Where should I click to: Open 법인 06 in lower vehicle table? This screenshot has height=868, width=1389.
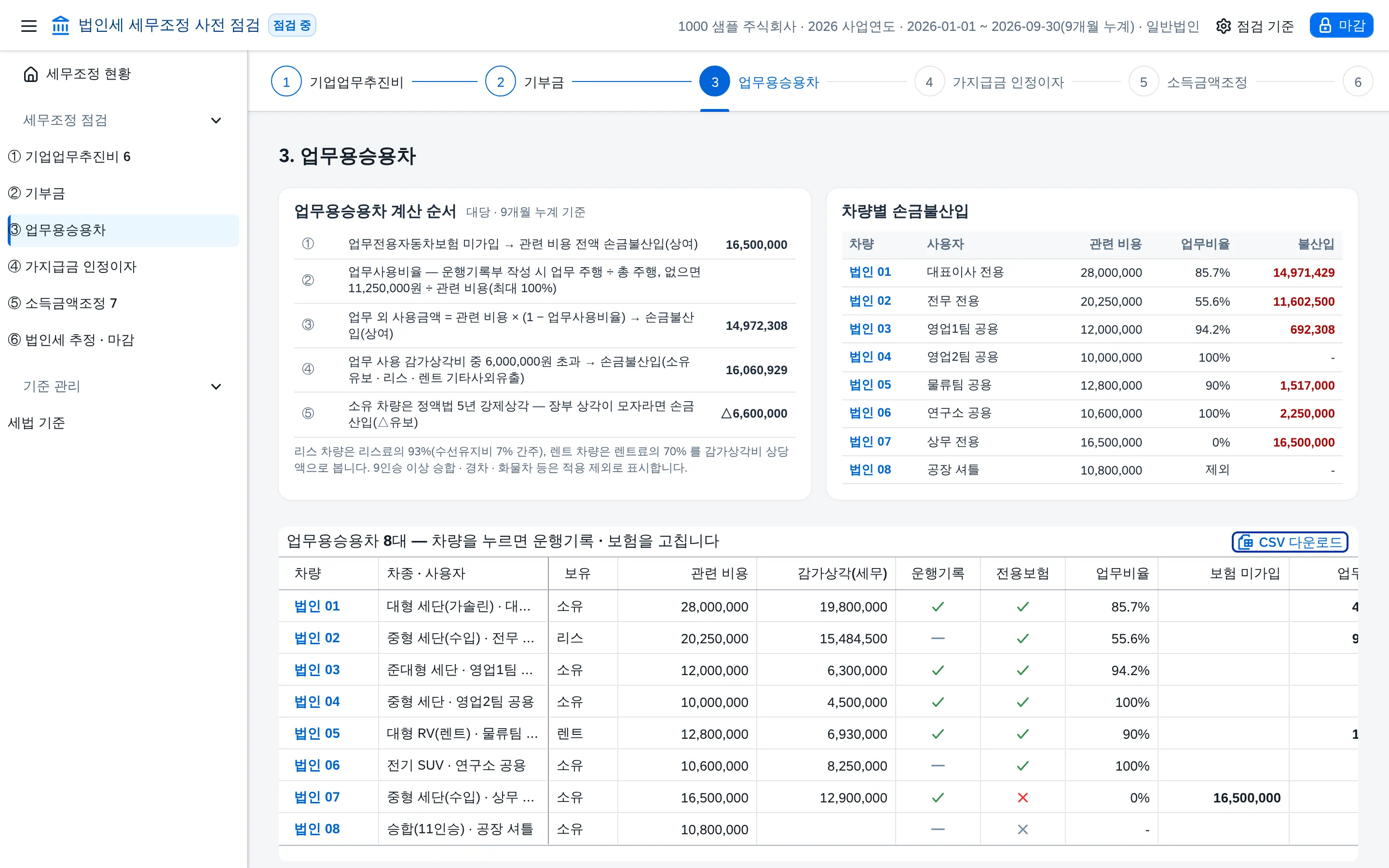click(317, 765)
